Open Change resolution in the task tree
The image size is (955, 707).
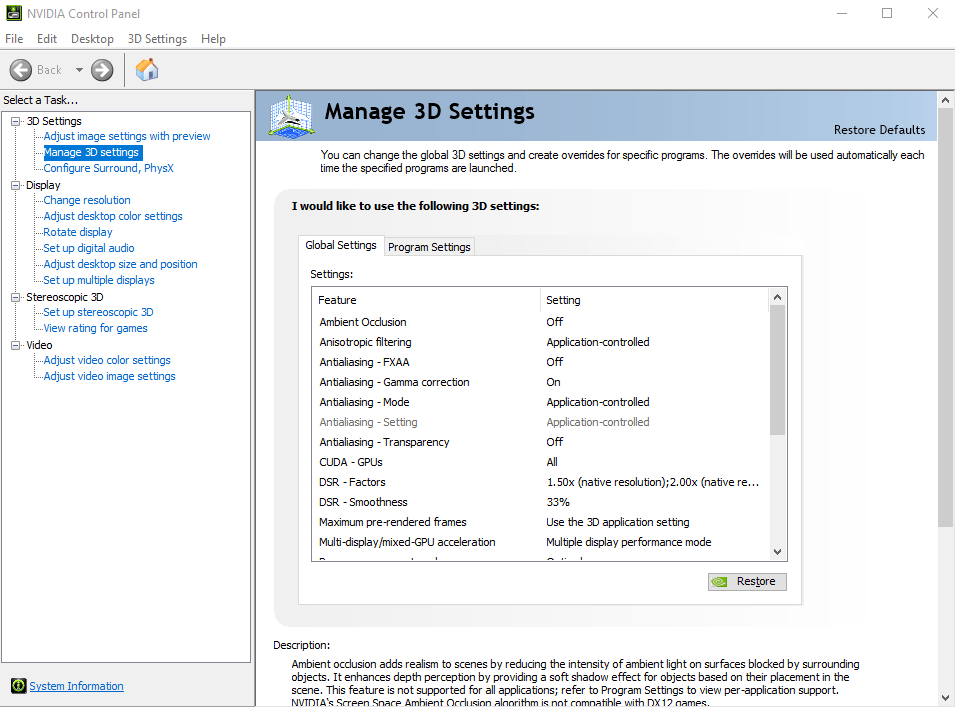[87, 200]
